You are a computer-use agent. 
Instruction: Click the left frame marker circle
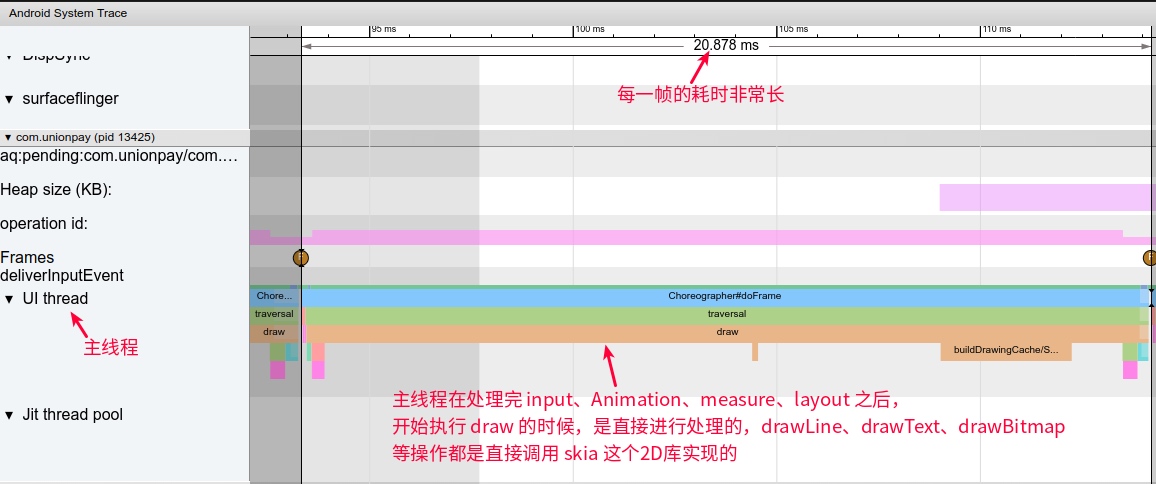point(301,257)
